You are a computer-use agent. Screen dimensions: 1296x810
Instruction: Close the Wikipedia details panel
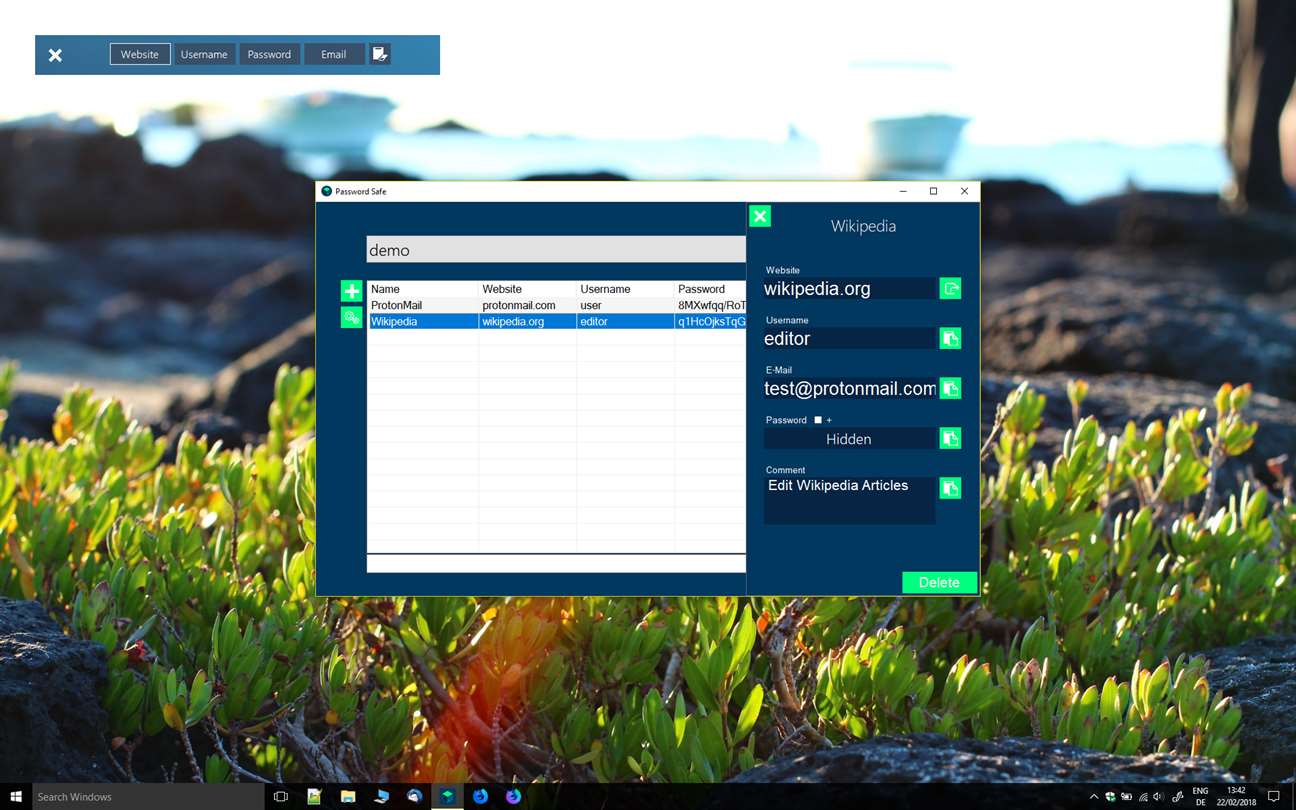[760, 216]
